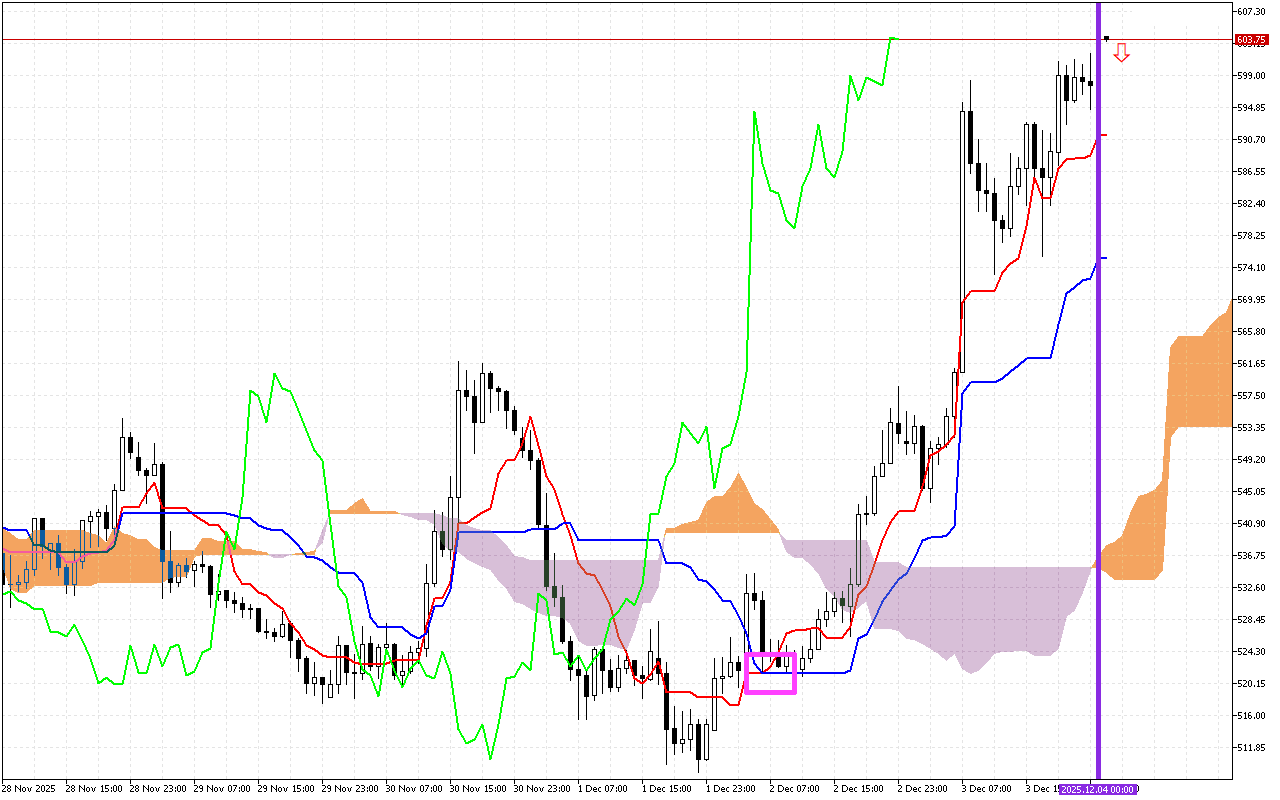The width and height of the screenshot is (1280, 800).
Task: Click the 607.30 price axis label
Action: click(x=1251, y=11)
